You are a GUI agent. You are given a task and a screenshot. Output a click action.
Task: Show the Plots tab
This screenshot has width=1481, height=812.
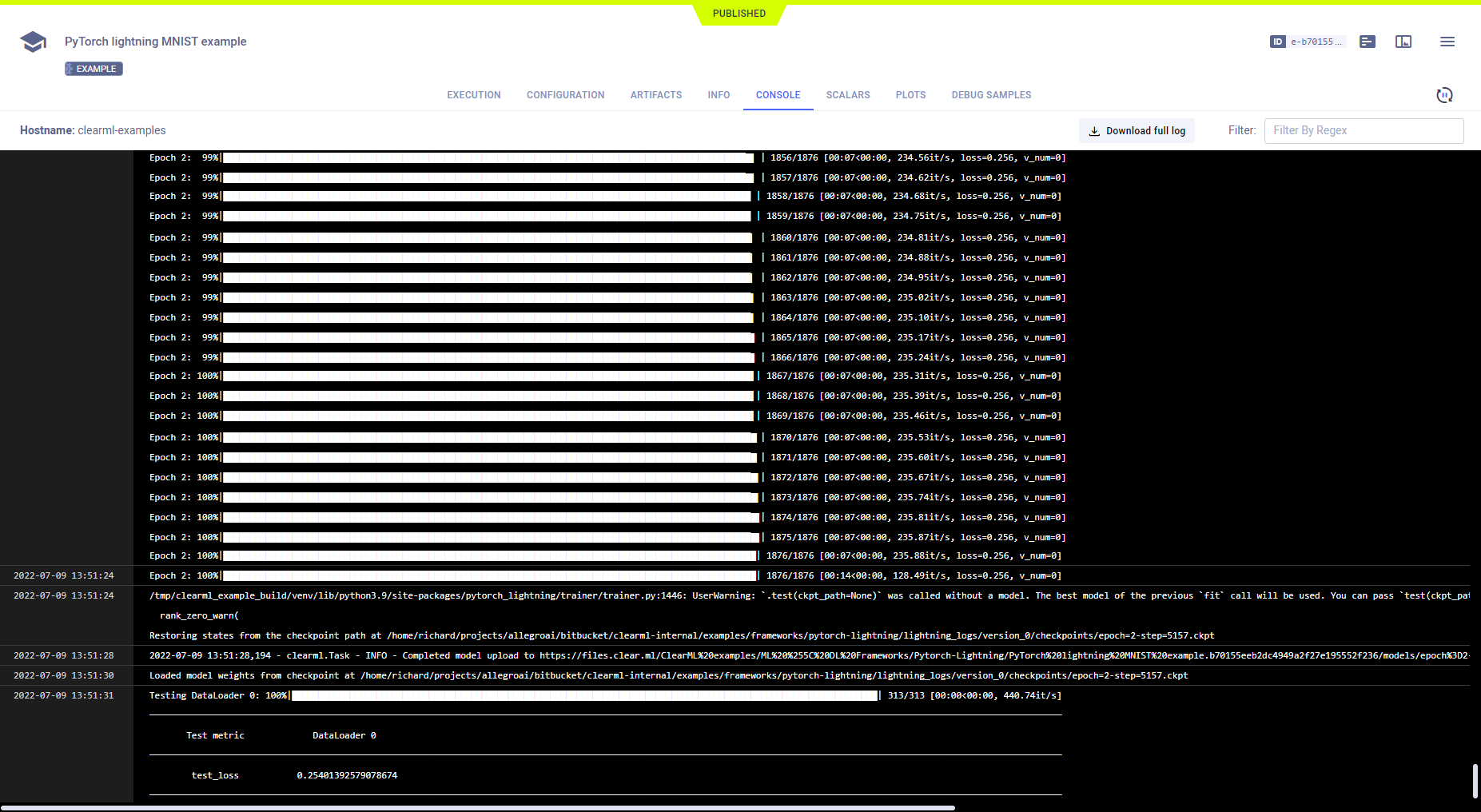point(910,95)
